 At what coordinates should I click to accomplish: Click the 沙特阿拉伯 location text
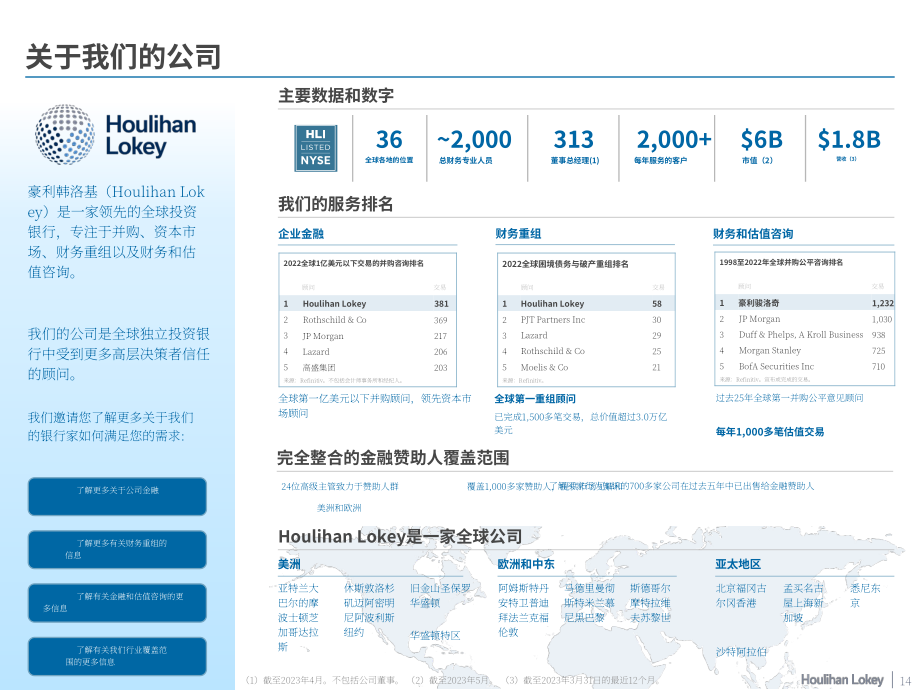point(741,652)
